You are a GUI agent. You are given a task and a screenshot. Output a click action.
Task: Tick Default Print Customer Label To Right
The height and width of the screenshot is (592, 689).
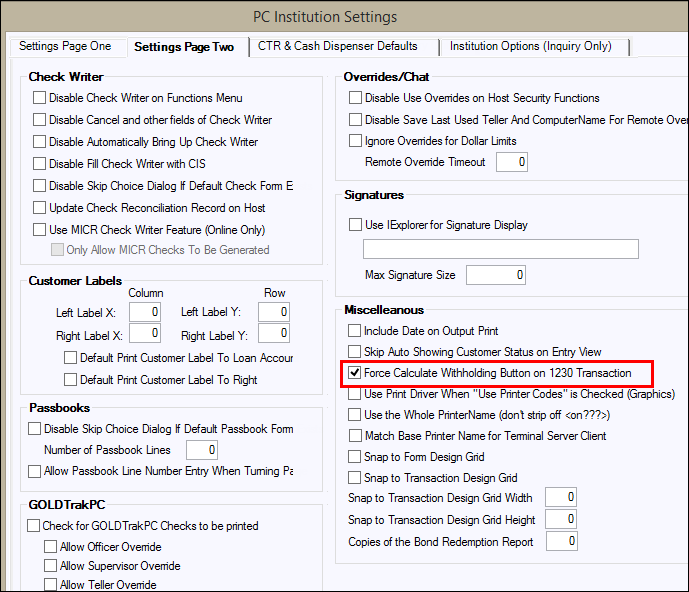click(x=70, y=380)
